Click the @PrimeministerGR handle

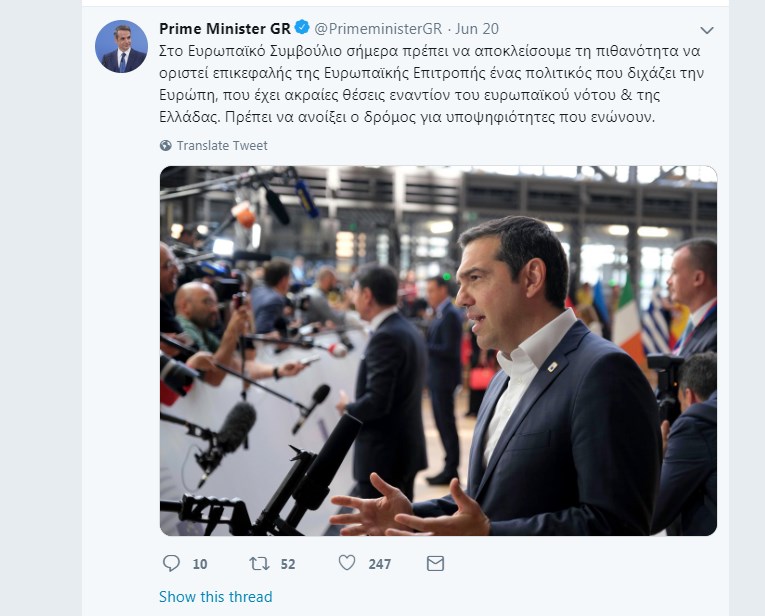[x=378, y=29]
